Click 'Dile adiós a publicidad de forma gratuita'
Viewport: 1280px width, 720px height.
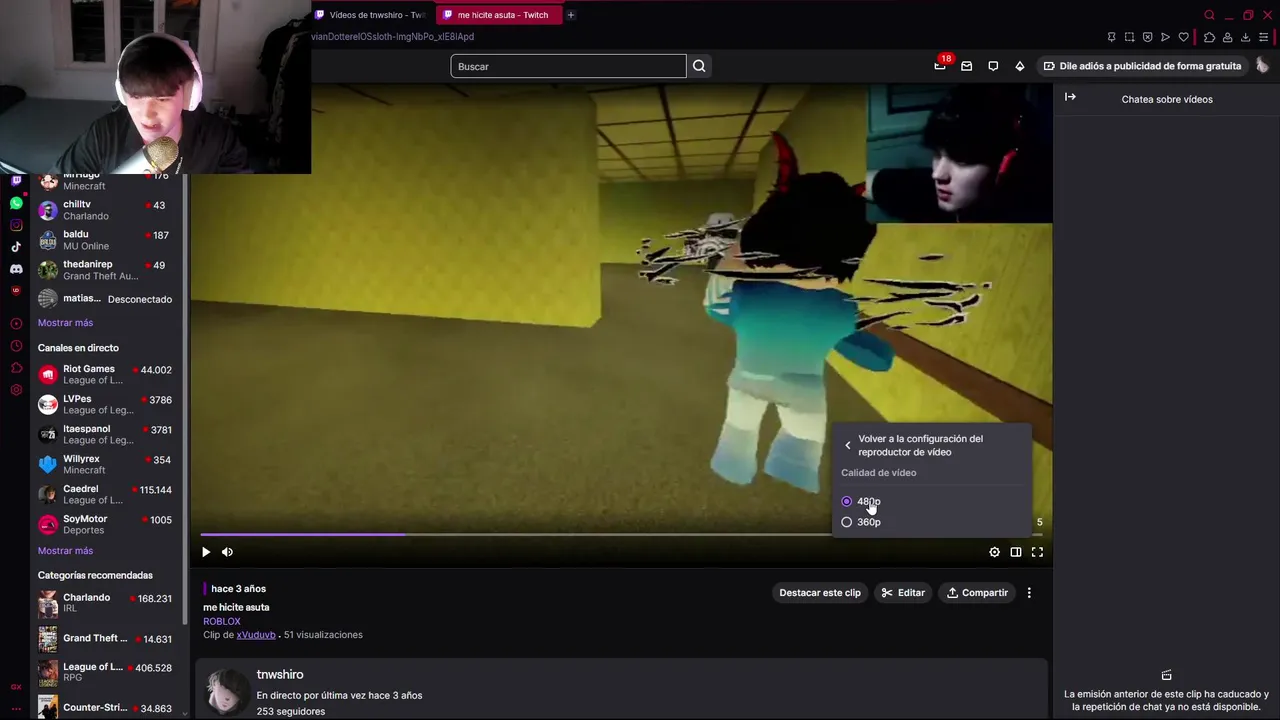[1141, 66]
